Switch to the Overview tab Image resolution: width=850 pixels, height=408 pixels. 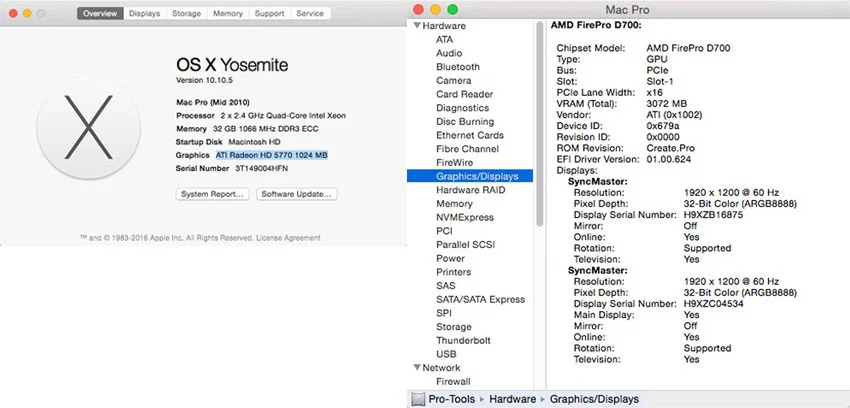pyautogui.click(x=100, y=14)
